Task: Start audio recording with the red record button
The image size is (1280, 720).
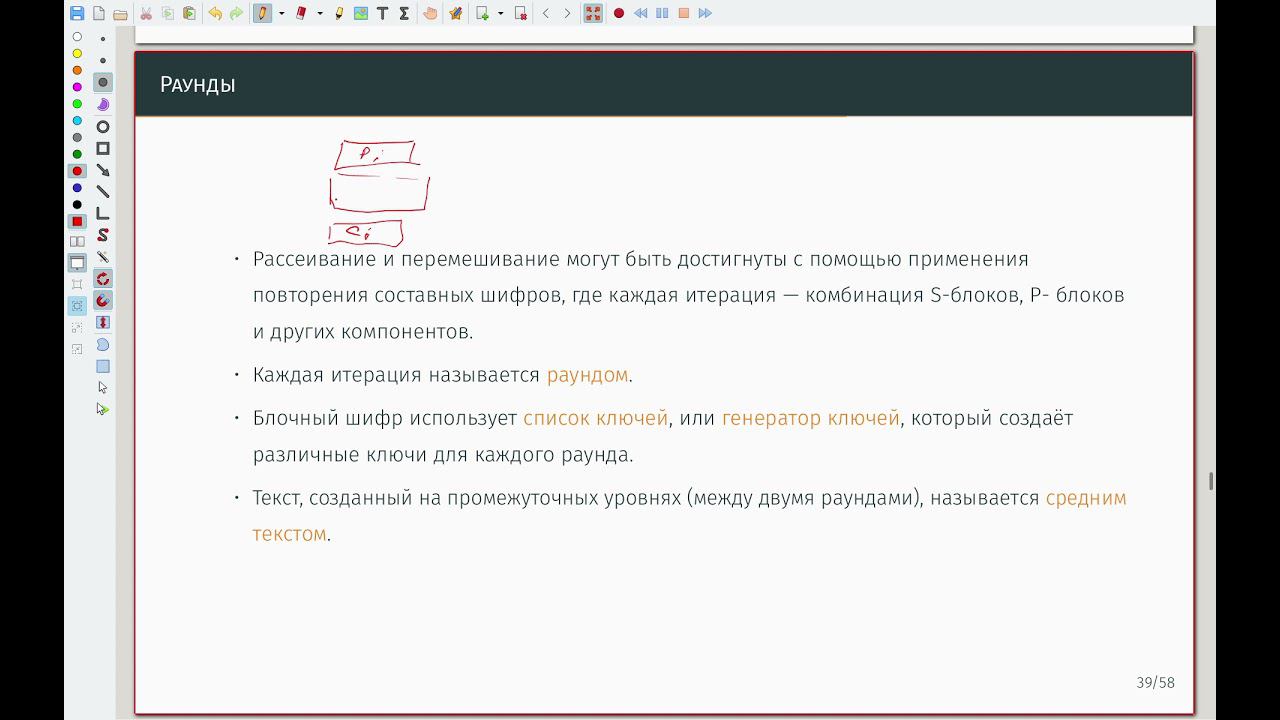Action: [x=619, y=14]
